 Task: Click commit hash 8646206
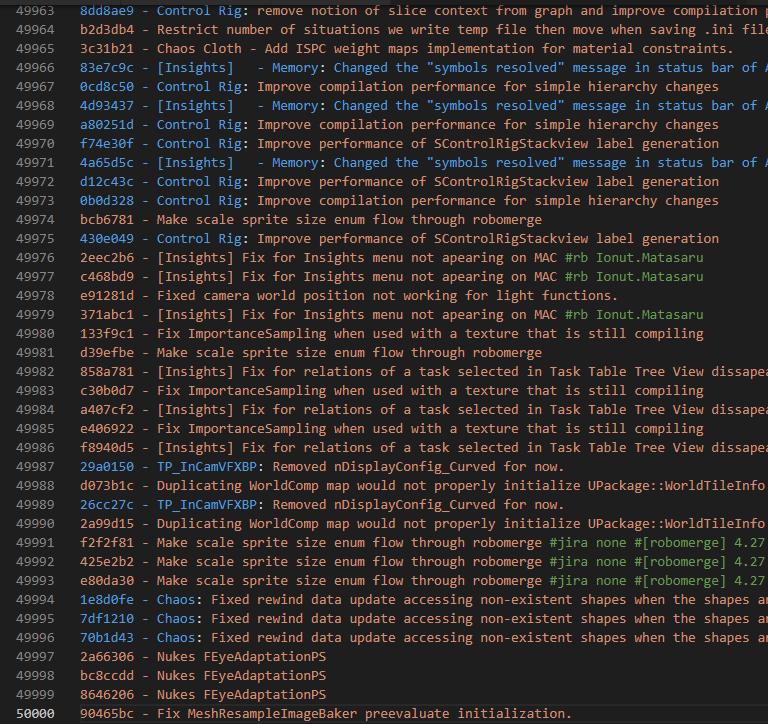[x=107, y=695]
